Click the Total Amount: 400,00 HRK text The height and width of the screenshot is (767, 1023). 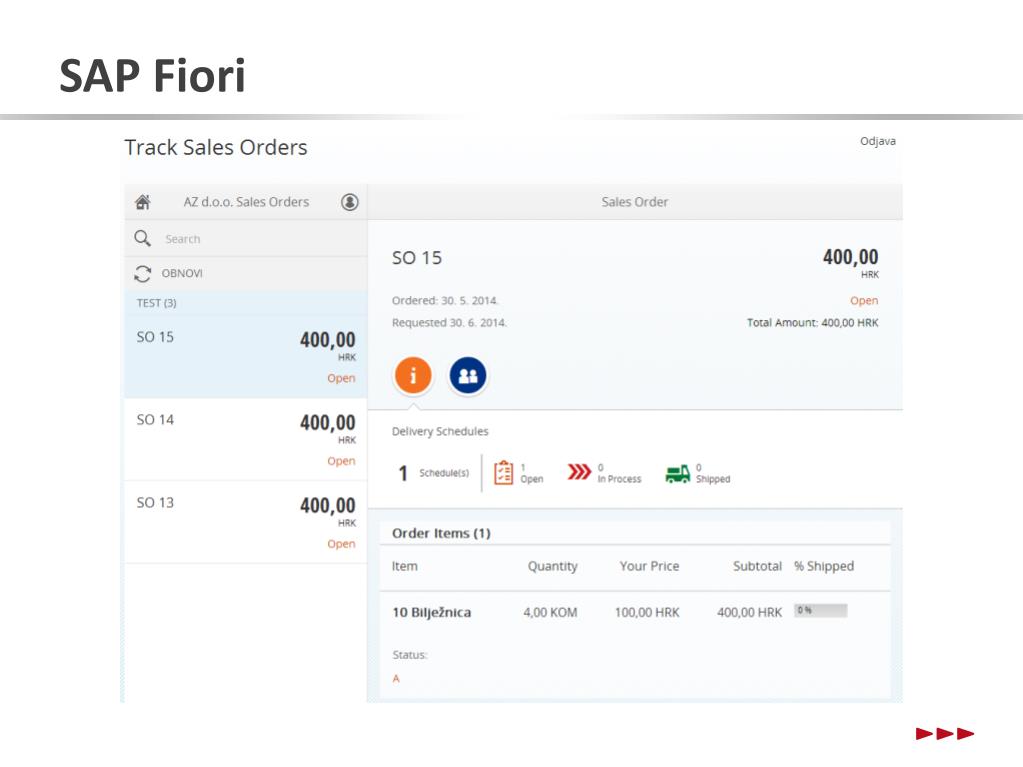812,323
